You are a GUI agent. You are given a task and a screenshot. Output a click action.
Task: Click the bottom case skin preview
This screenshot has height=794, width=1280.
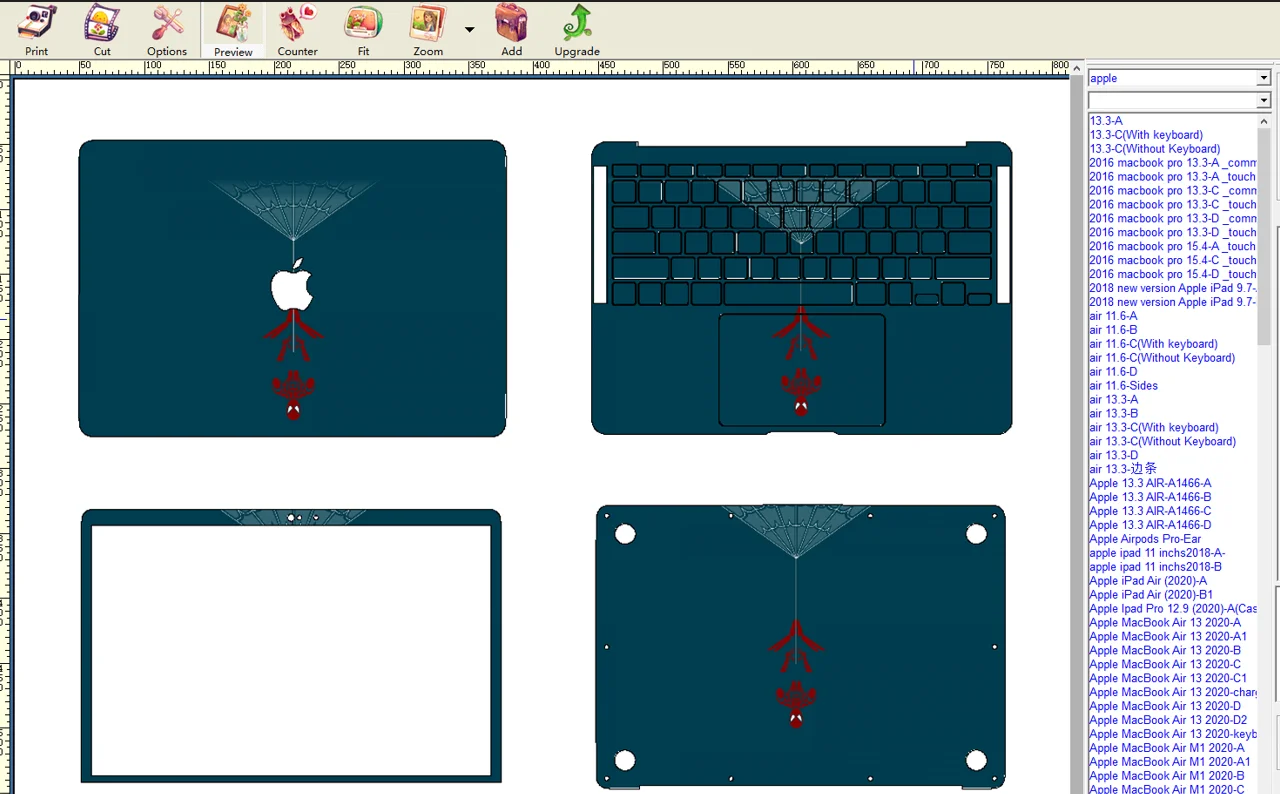point(800,647)
